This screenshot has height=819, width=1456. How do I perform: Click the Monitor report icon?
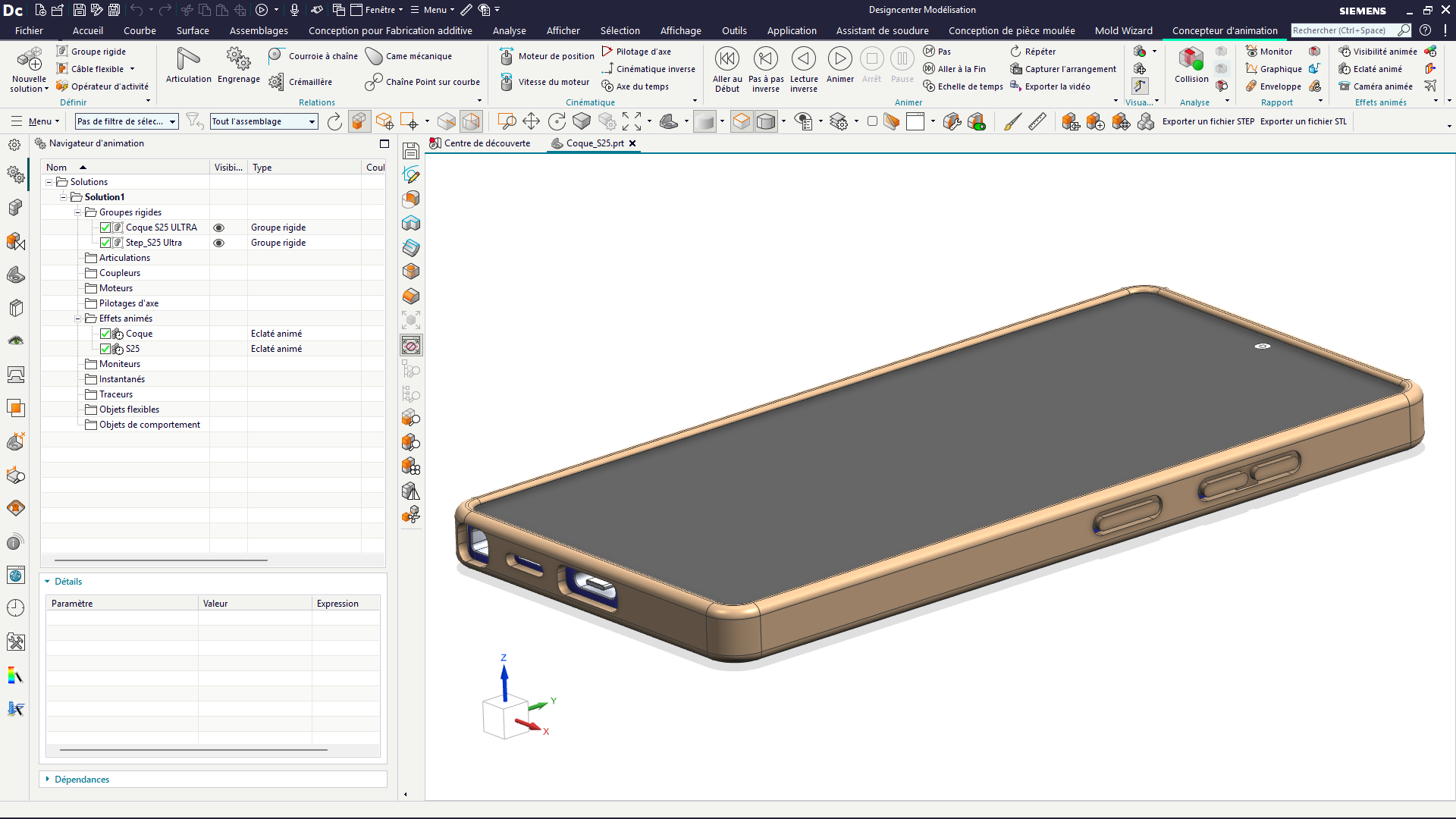click(x=1269, y=52)
